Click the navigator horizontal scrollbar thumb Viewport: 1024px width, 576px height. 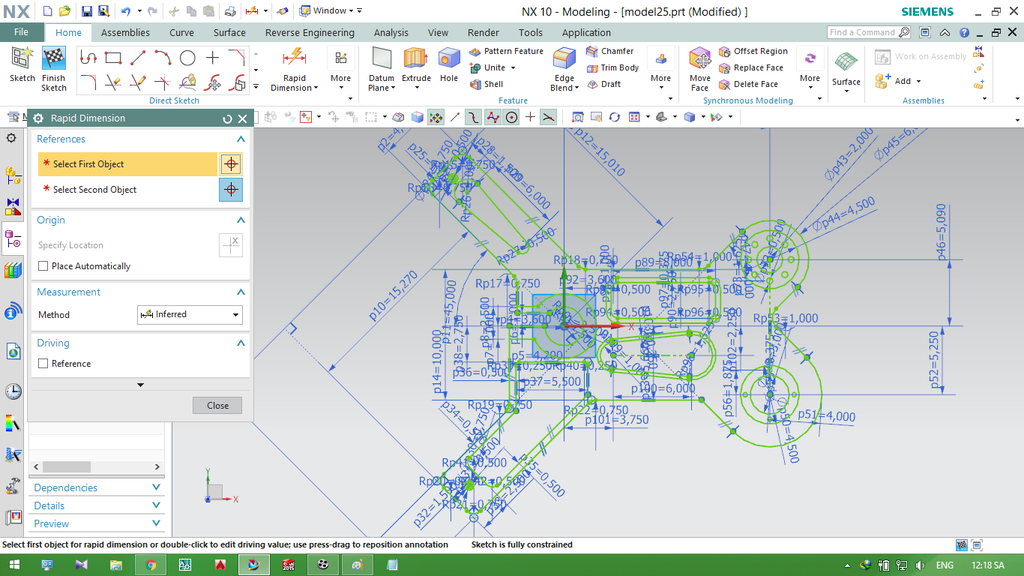[x=67, y=467]
